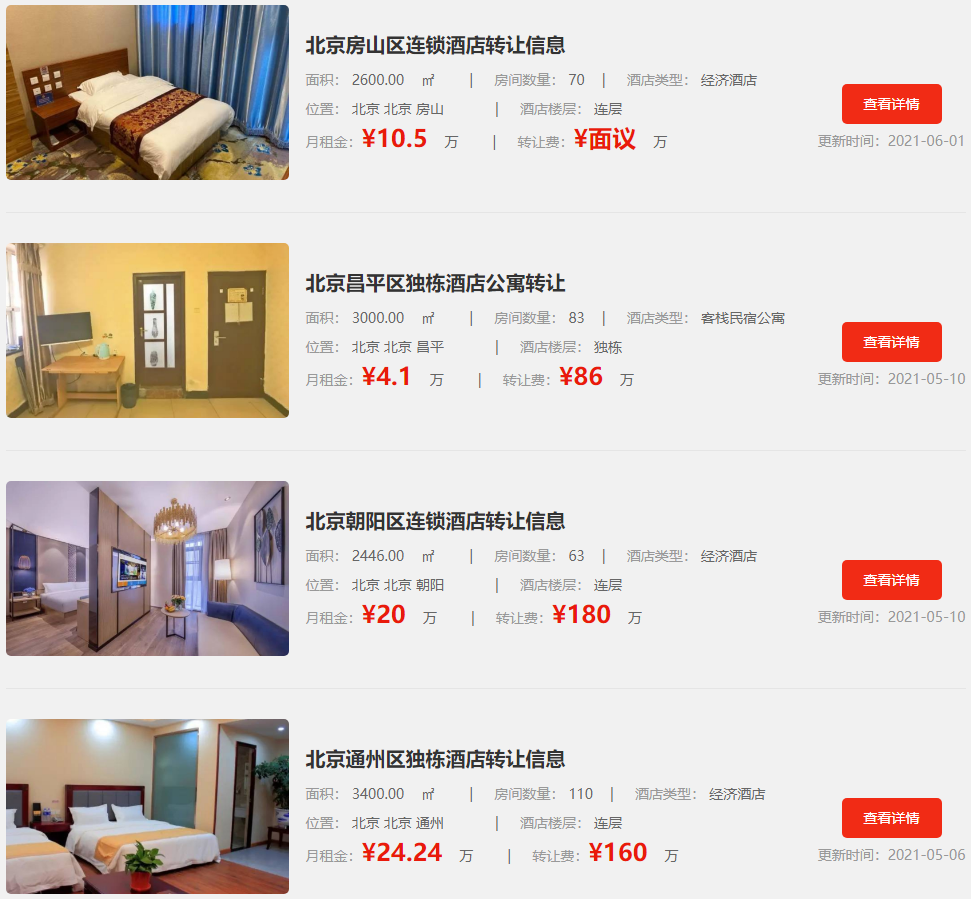The height and width of the screenshot is (899, 971).
Task: Click the ¥24.24 monthly rent price
Action: pyautogui.click(x=402, y=853)
